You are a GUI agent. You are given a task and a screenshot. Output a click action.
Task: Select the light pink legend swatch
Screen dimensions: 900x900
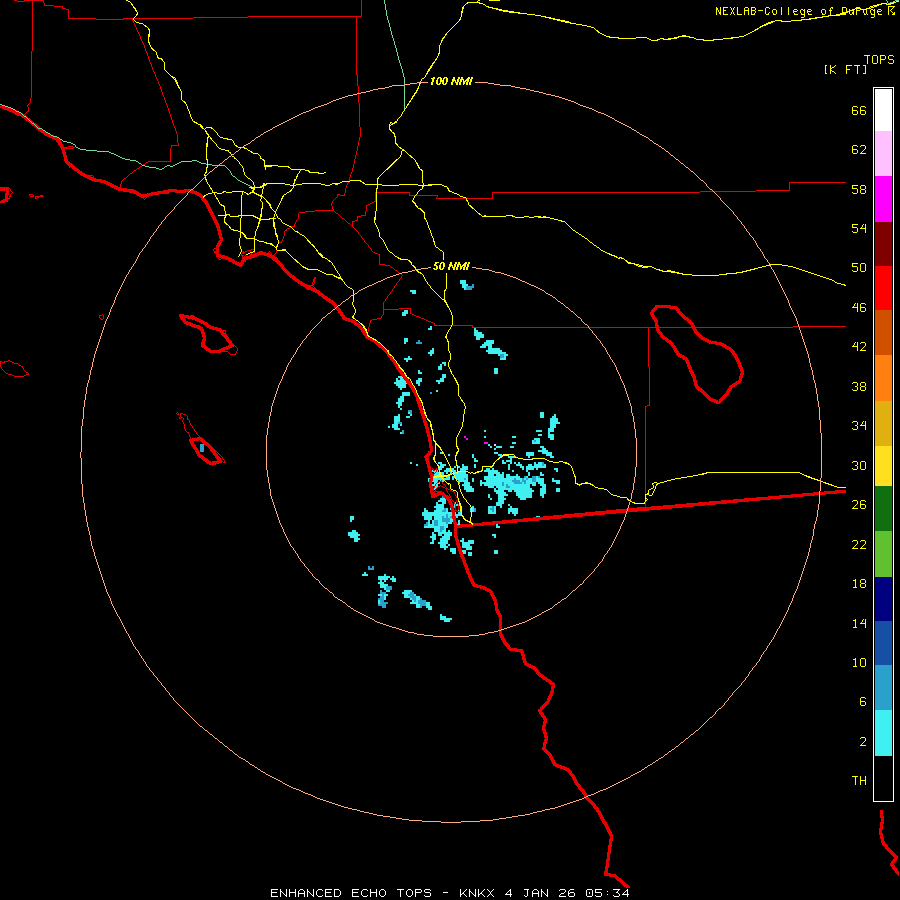pyautogui.click(x=883, y=154)
